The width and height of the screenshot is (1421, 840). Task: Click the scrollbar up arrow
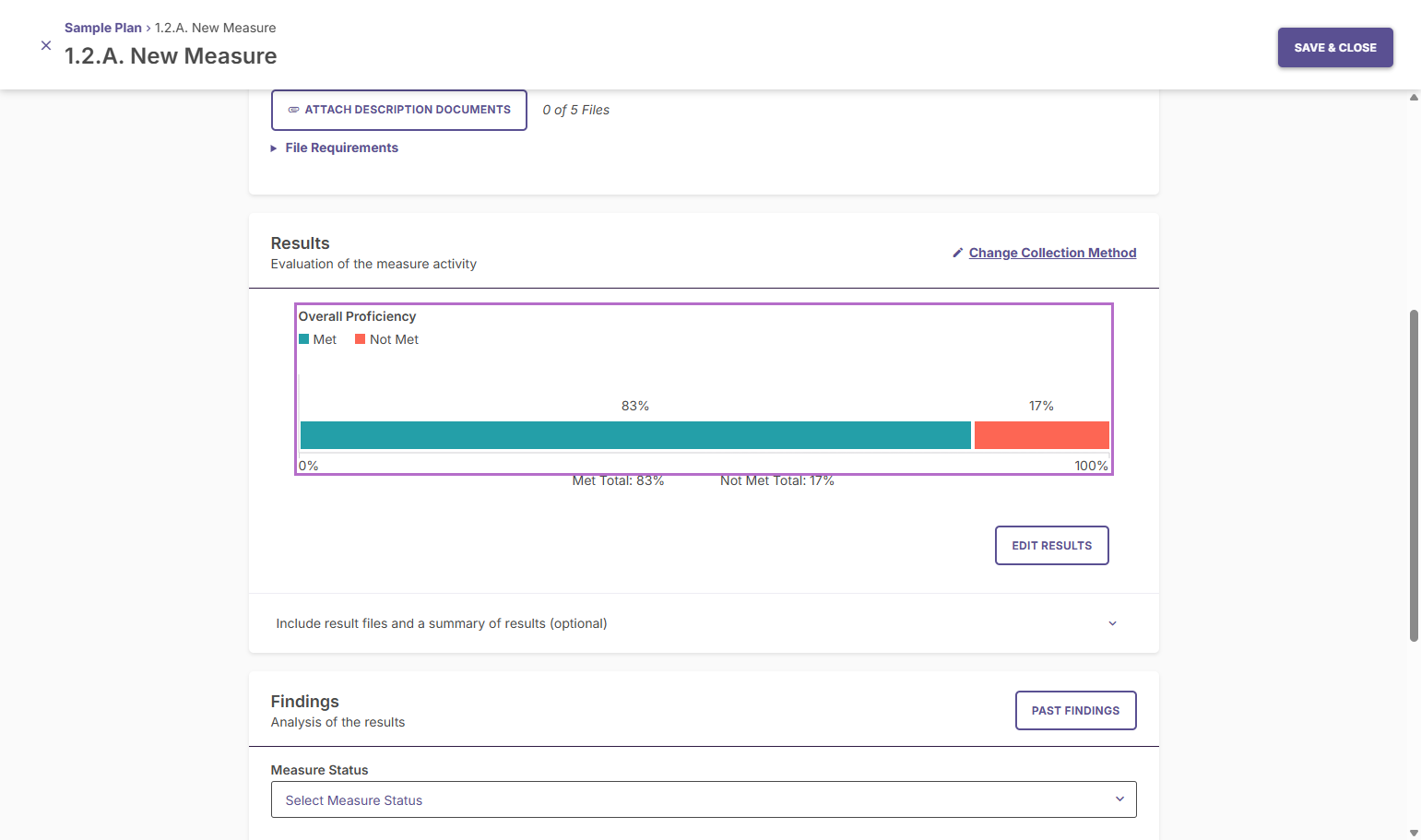[1414, 97]
